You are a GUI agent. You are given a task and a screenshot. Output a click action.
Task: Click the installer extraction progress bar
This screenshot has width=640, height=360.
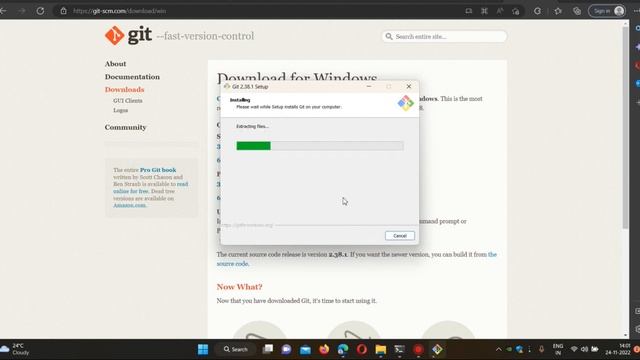(320, 146)
